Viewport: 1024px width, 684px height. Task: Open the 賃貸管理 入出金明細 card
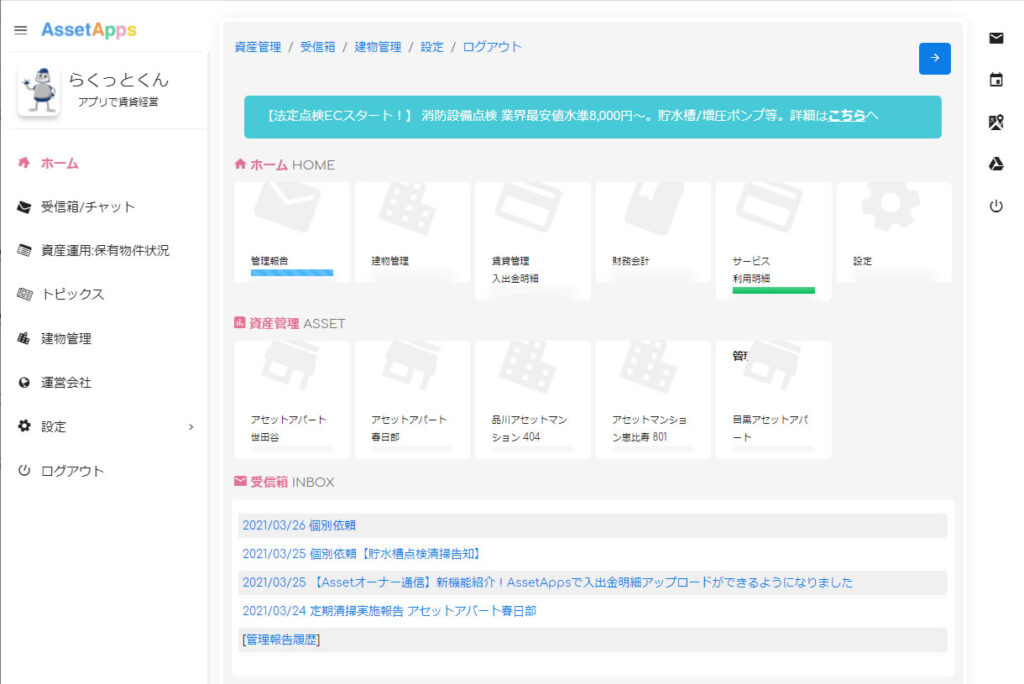point(533,241)
